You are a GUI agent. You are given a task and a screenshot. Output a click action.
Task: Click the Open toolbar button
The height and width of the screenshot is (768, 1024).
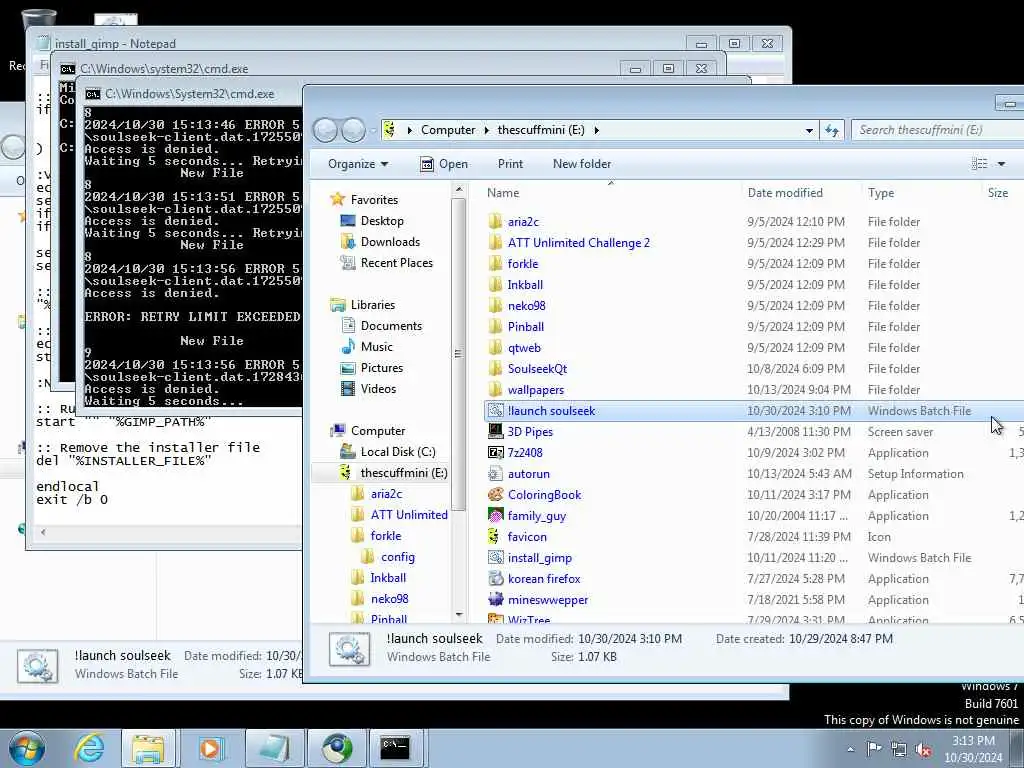pos(445,164)
